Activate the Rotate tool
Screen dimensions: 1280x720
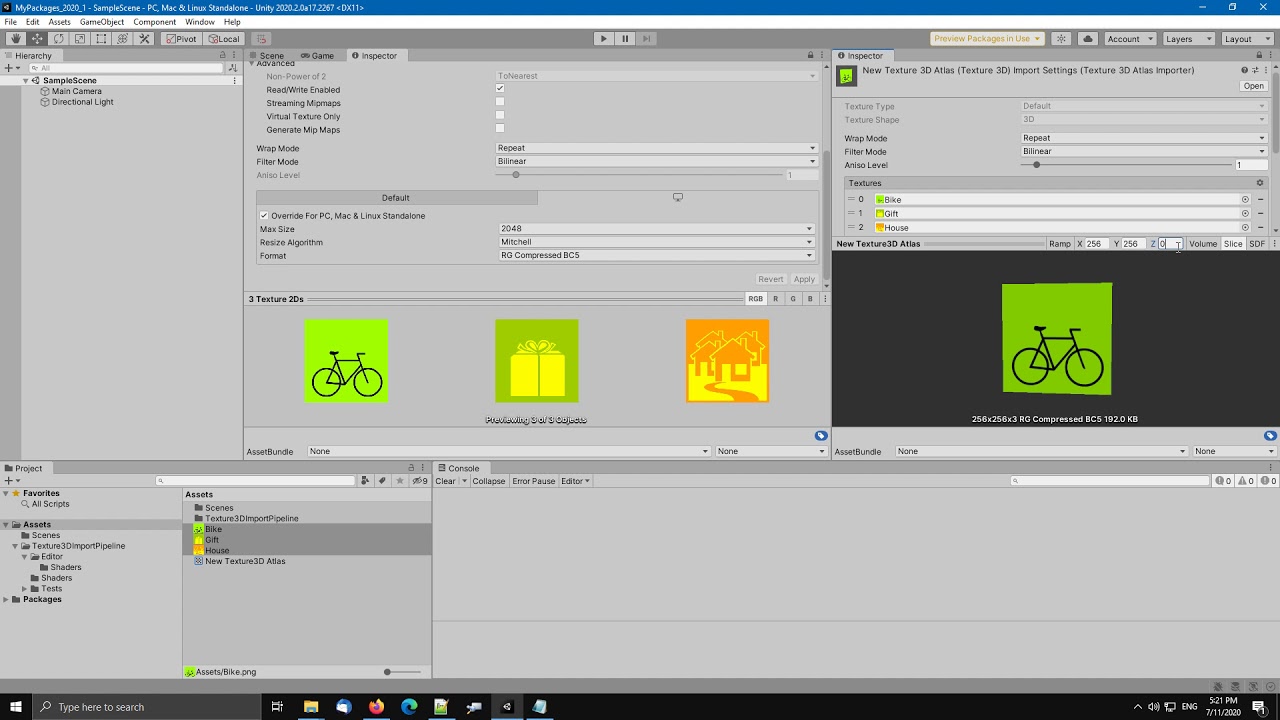pyautogui.click(x=57, y=38)
